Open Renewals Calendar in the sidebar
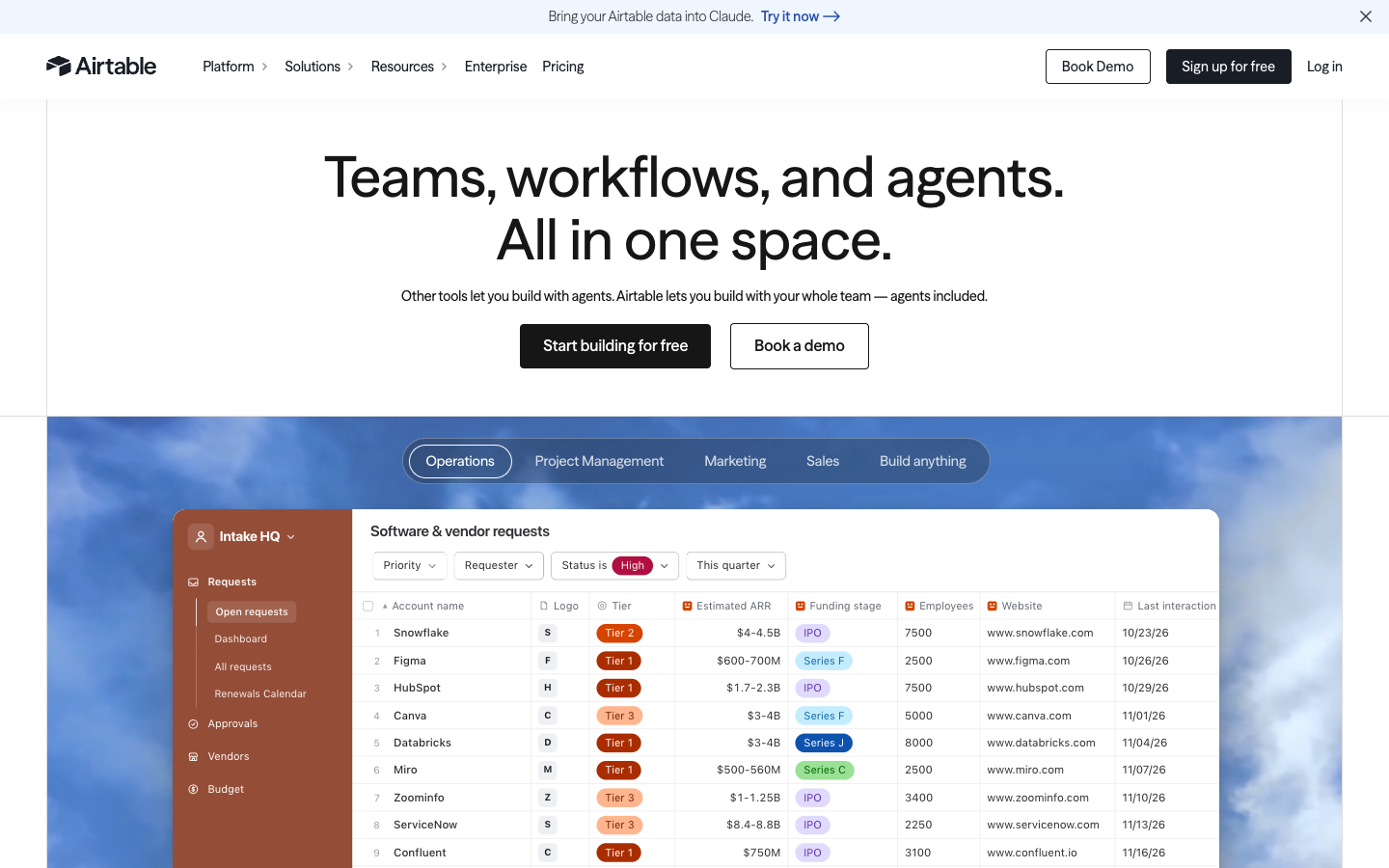The image size is (1389, 868). (260, 694)
